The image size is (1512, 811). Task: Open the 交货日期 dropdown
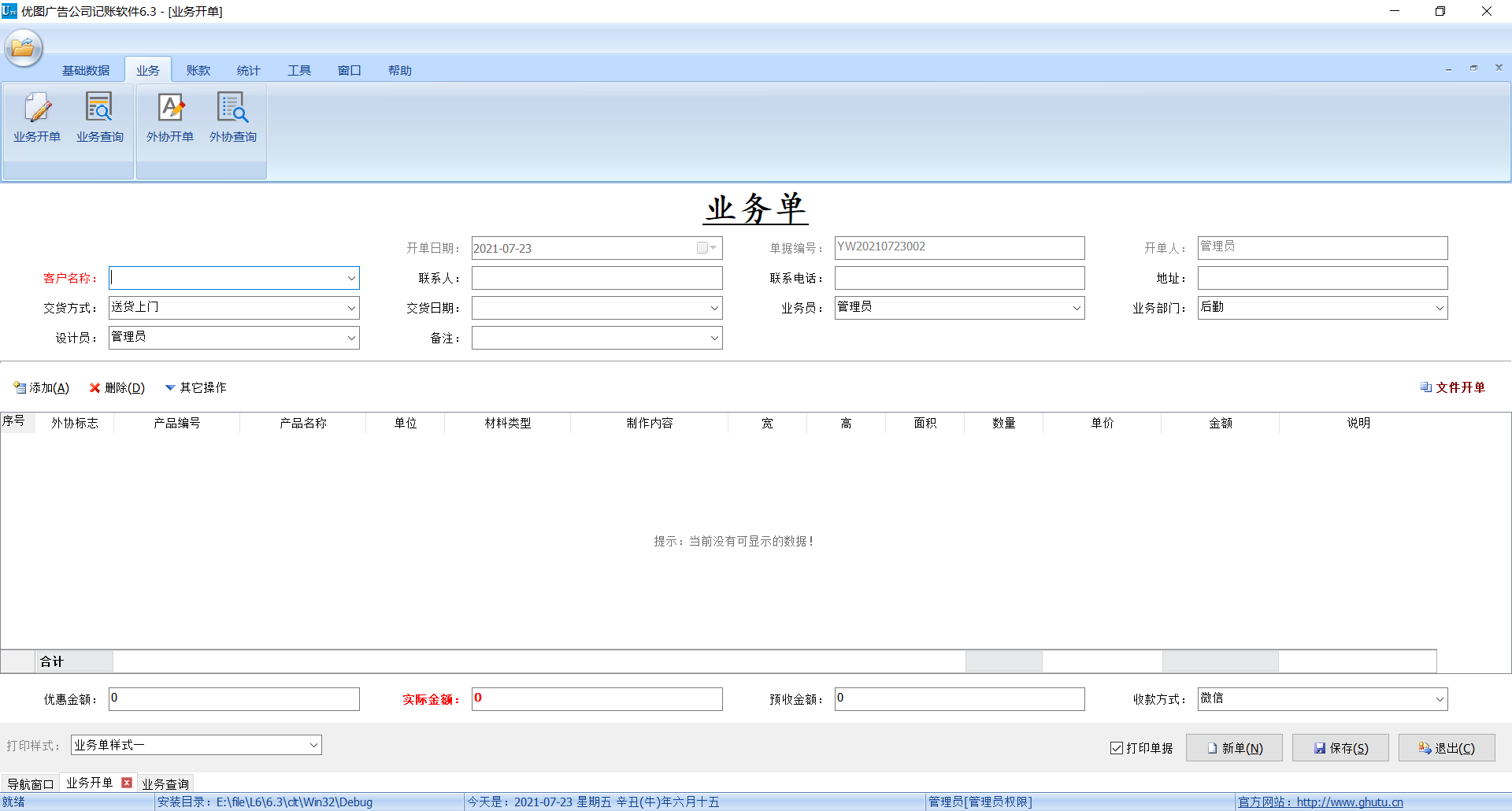714,308
